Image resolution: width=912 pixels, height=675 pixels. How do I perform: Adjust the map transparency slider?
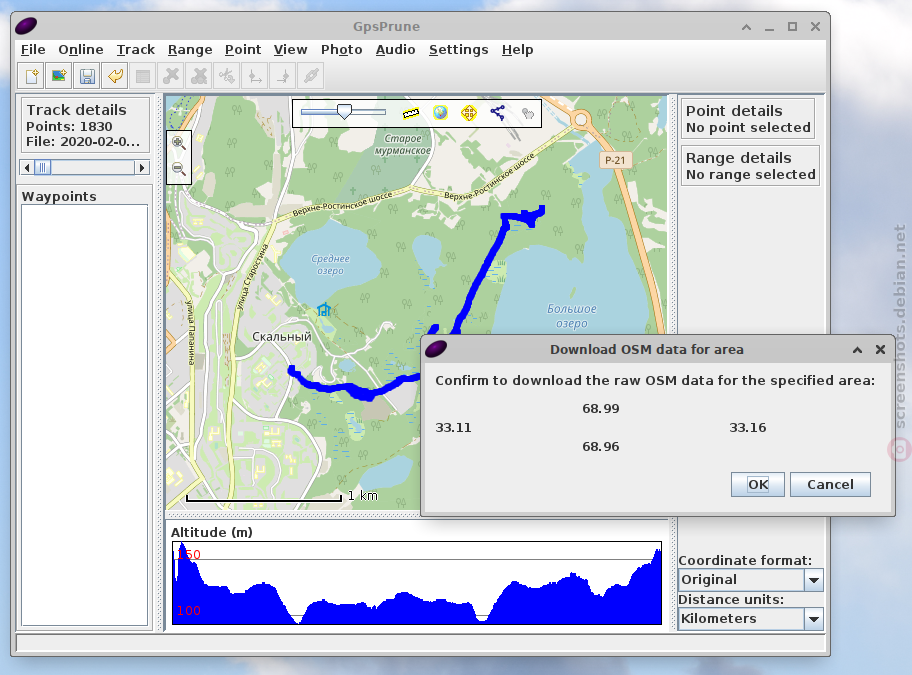tap(343, 112)
